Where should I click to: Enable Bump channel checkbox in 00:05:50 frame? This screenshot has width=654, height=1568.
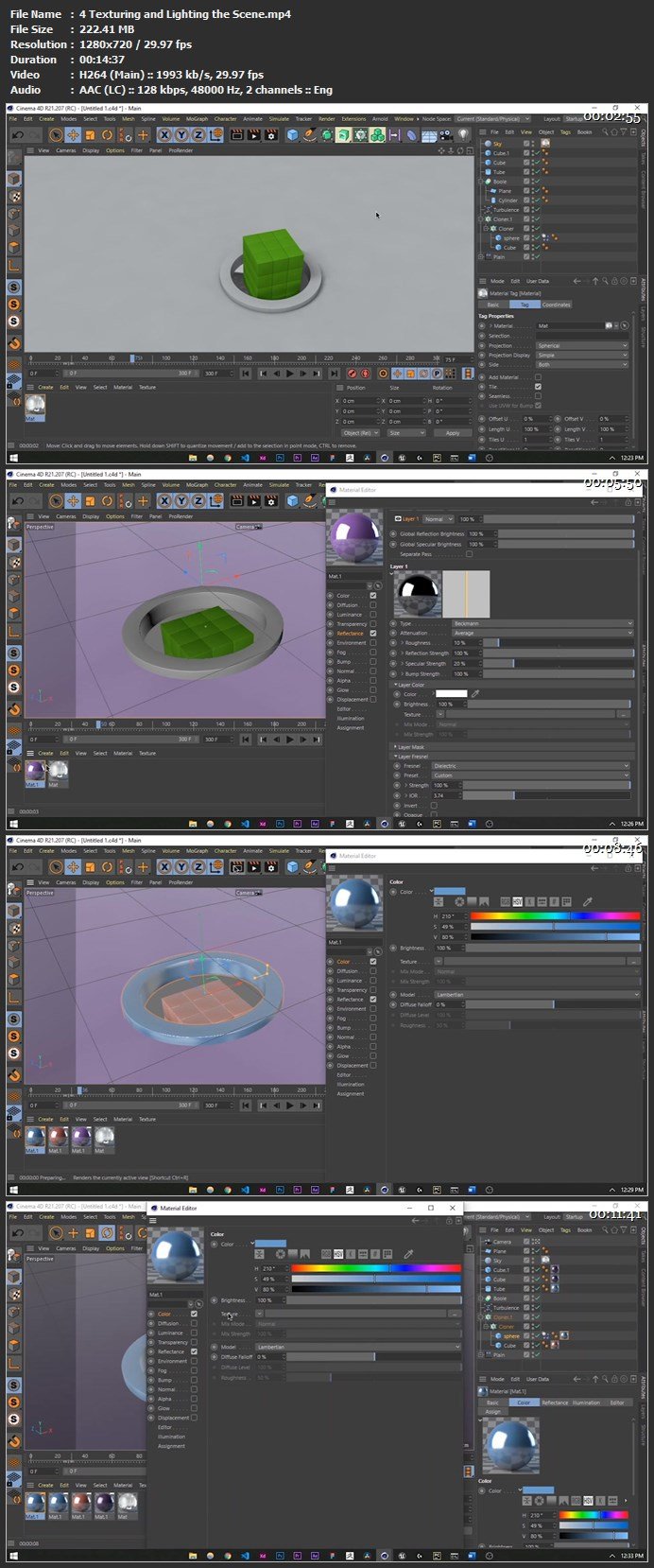(x=373, y=662)
